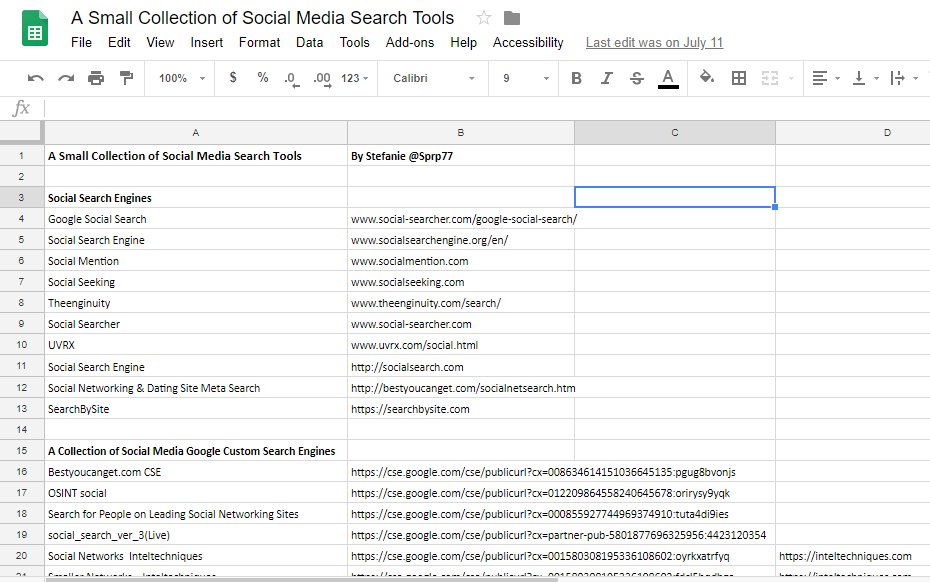Open the File menu
This screenshot has height=582, width=930.
coord(81,42)
